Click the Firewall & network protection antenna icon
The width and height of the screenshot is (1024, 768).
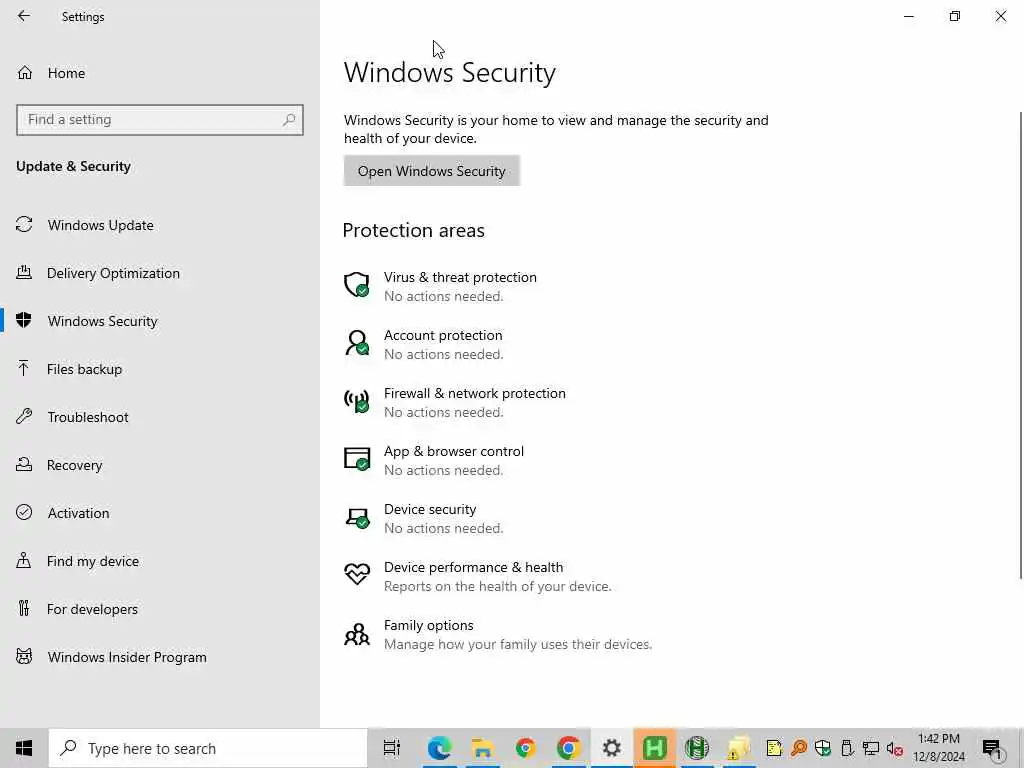pos(357,401)
